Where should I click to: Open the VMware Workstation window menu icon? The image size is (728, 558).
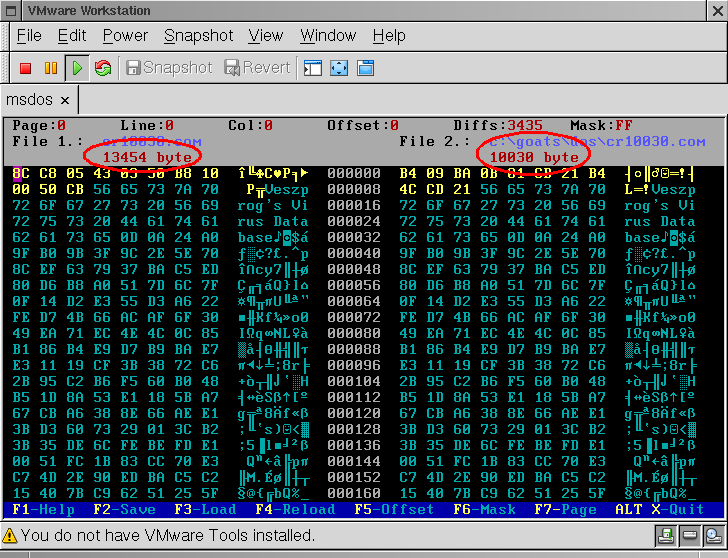pos(11,10)
